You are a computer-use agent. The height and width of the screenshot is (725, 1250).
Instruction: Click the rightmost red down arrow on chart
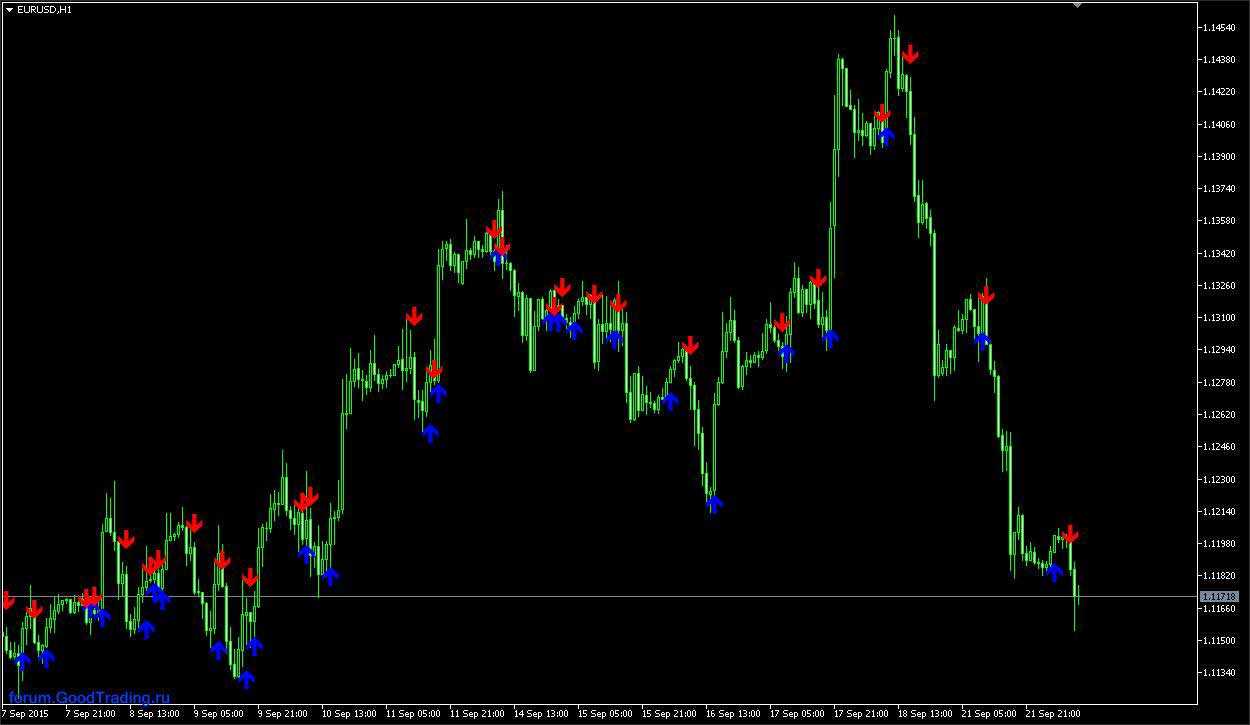pos(1071,534)
